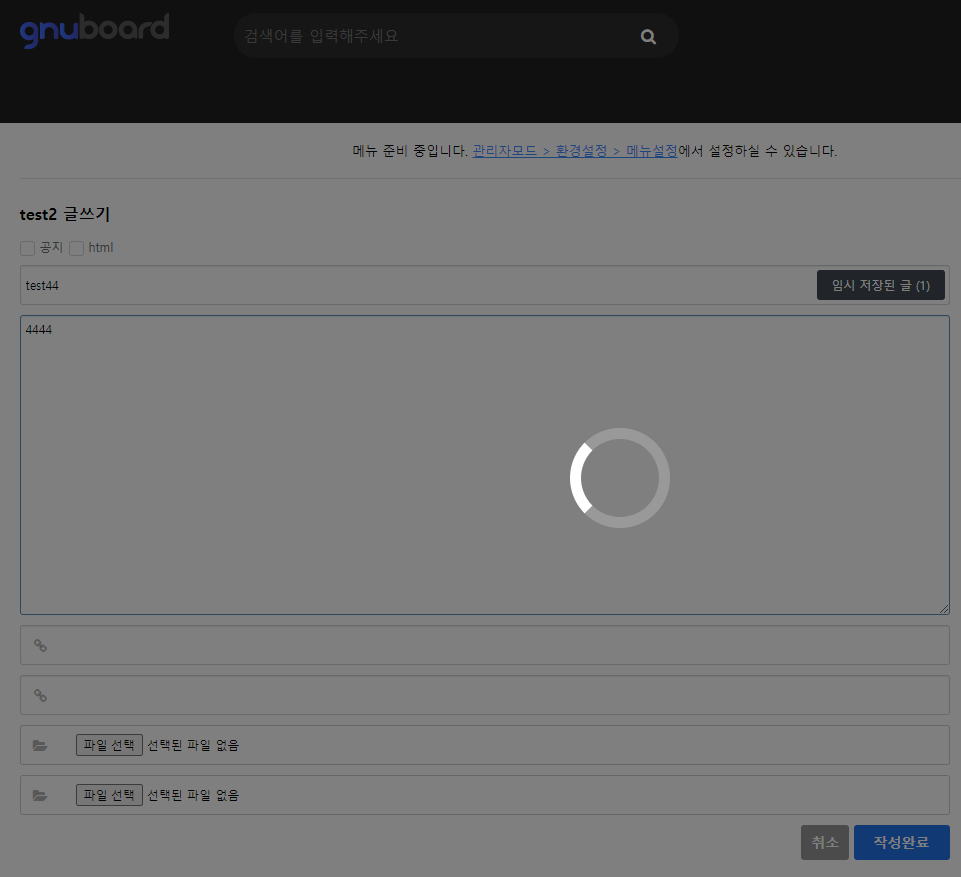961x877 pixels.
Task: Toggle the html checkbox
Action: (76, 248)
